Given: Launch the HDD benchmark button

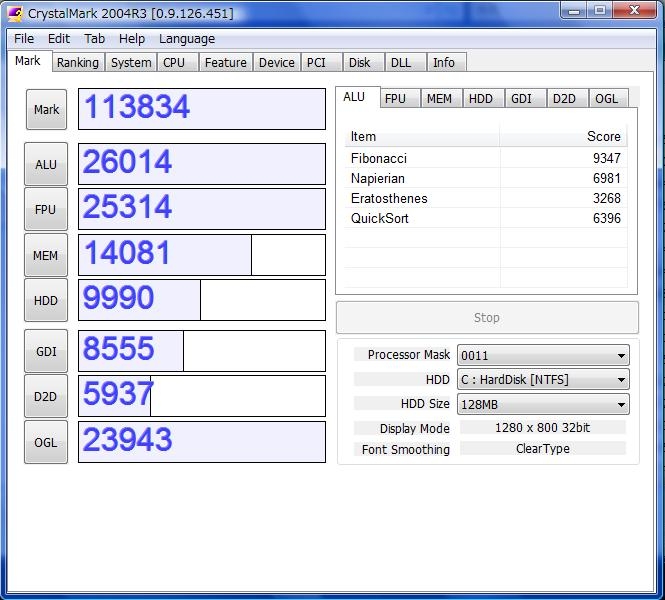Looking at the screenshot, I should [x=46, y=301].
